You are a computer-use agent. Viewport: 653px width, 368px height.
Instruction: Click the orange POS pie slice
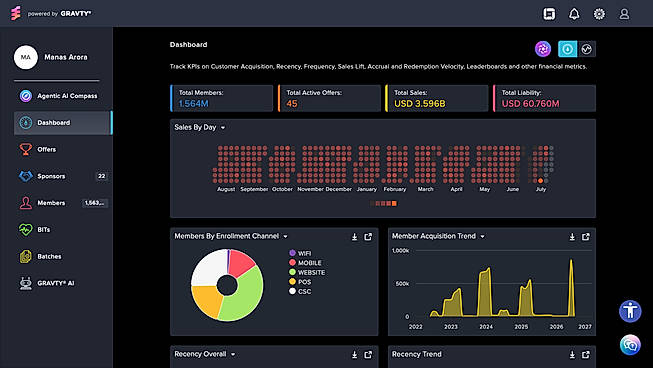[206, 301]
